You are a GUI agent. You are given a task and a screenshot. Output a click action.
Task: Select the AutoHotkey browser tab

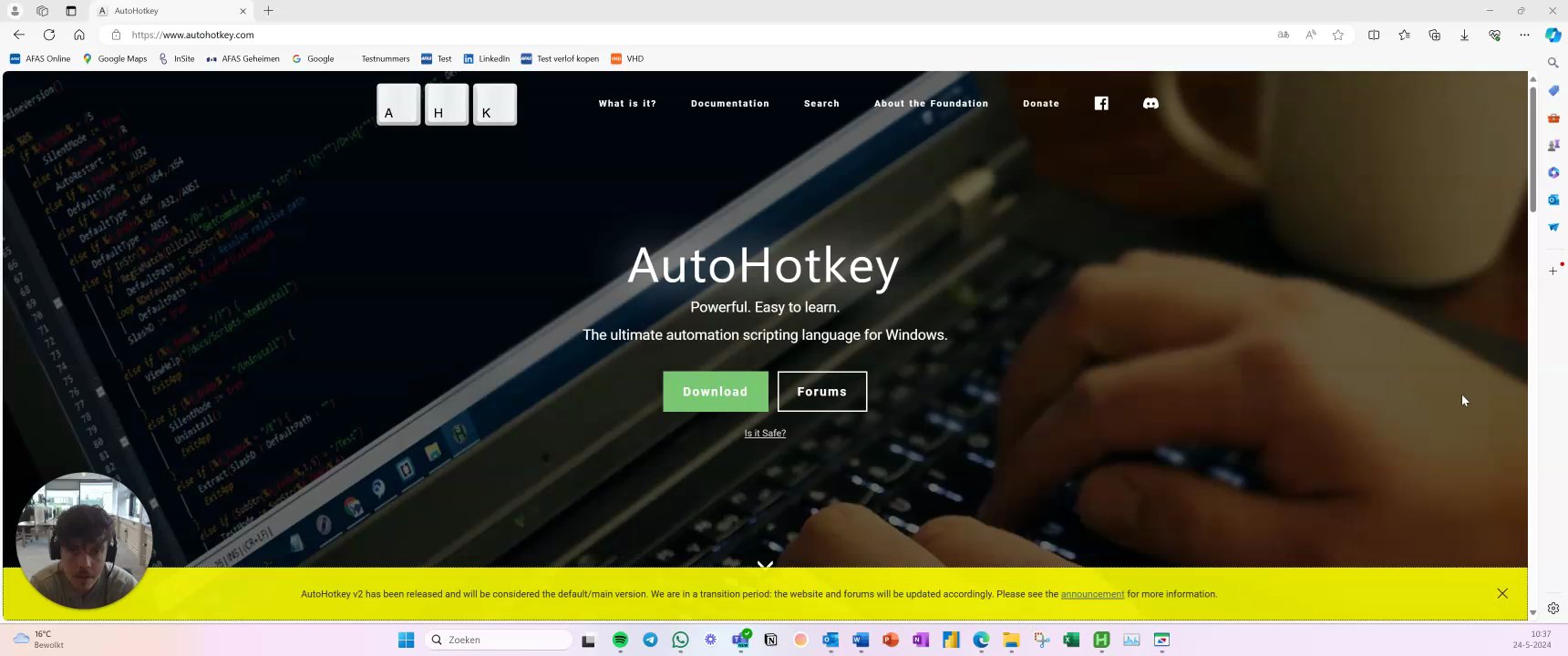click(171, 11)
